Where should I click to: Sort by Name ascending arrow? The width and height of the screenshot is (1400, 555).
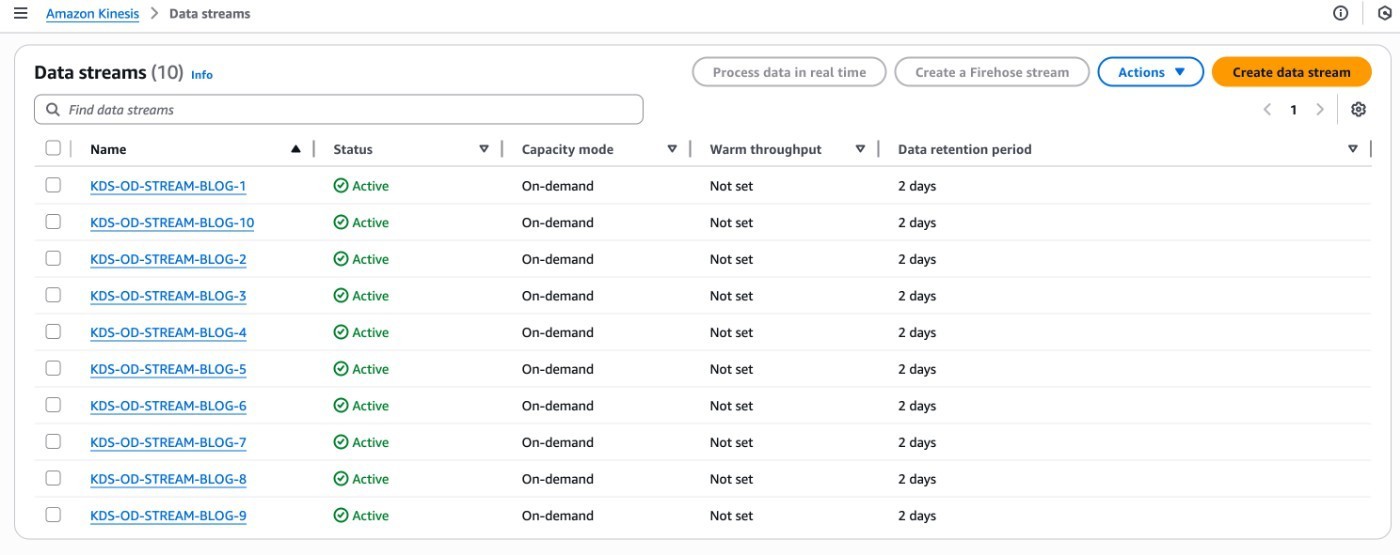(295, 149)
